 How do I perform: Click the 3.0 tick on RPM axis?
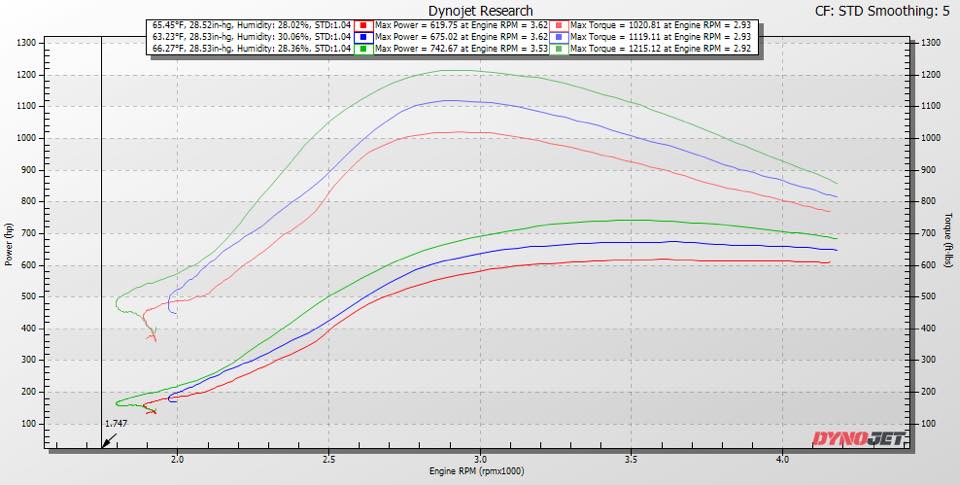[x=480, y=459]
